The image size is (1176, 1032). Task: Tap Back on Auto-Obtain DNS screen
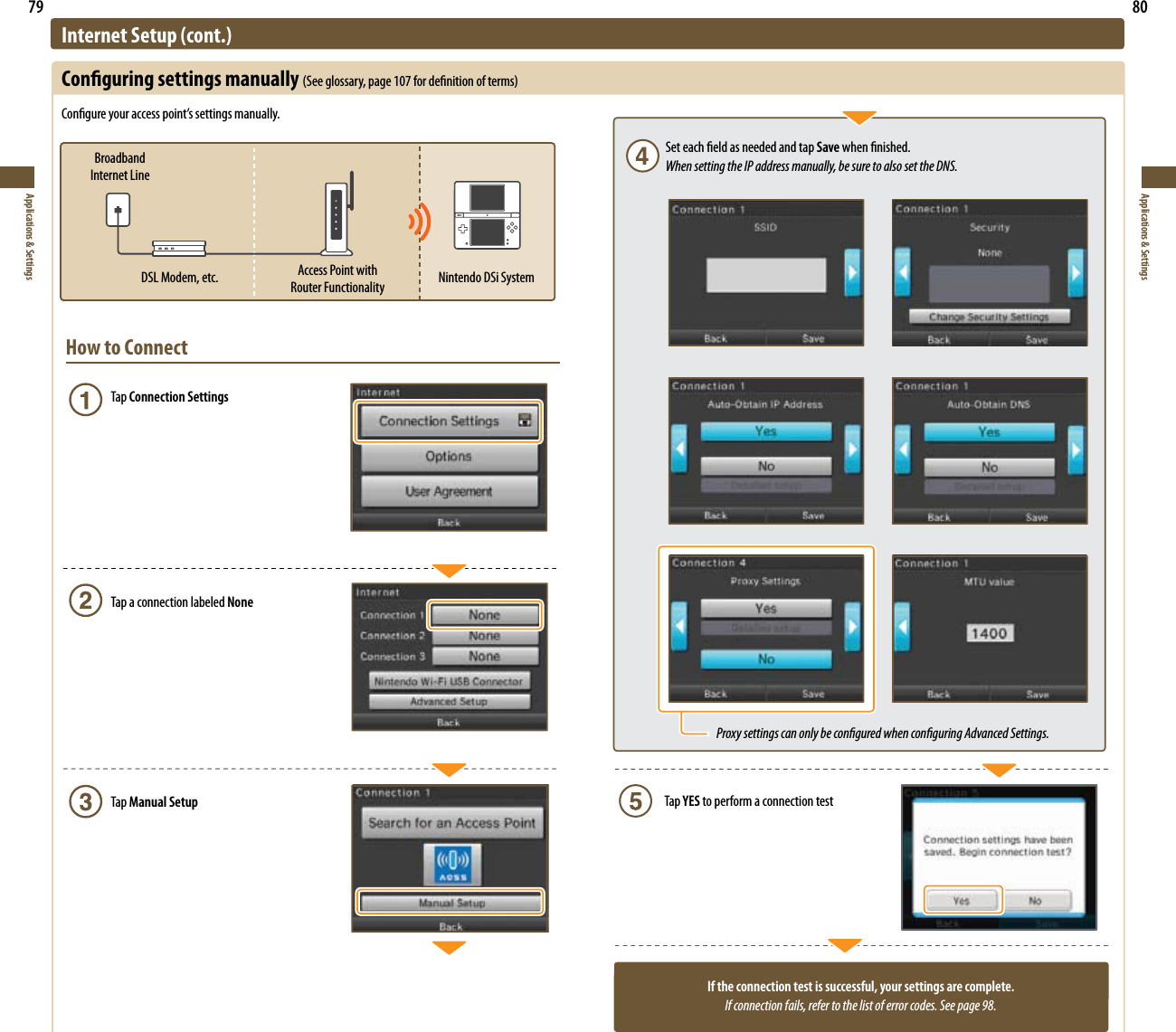tap(940, 517)
